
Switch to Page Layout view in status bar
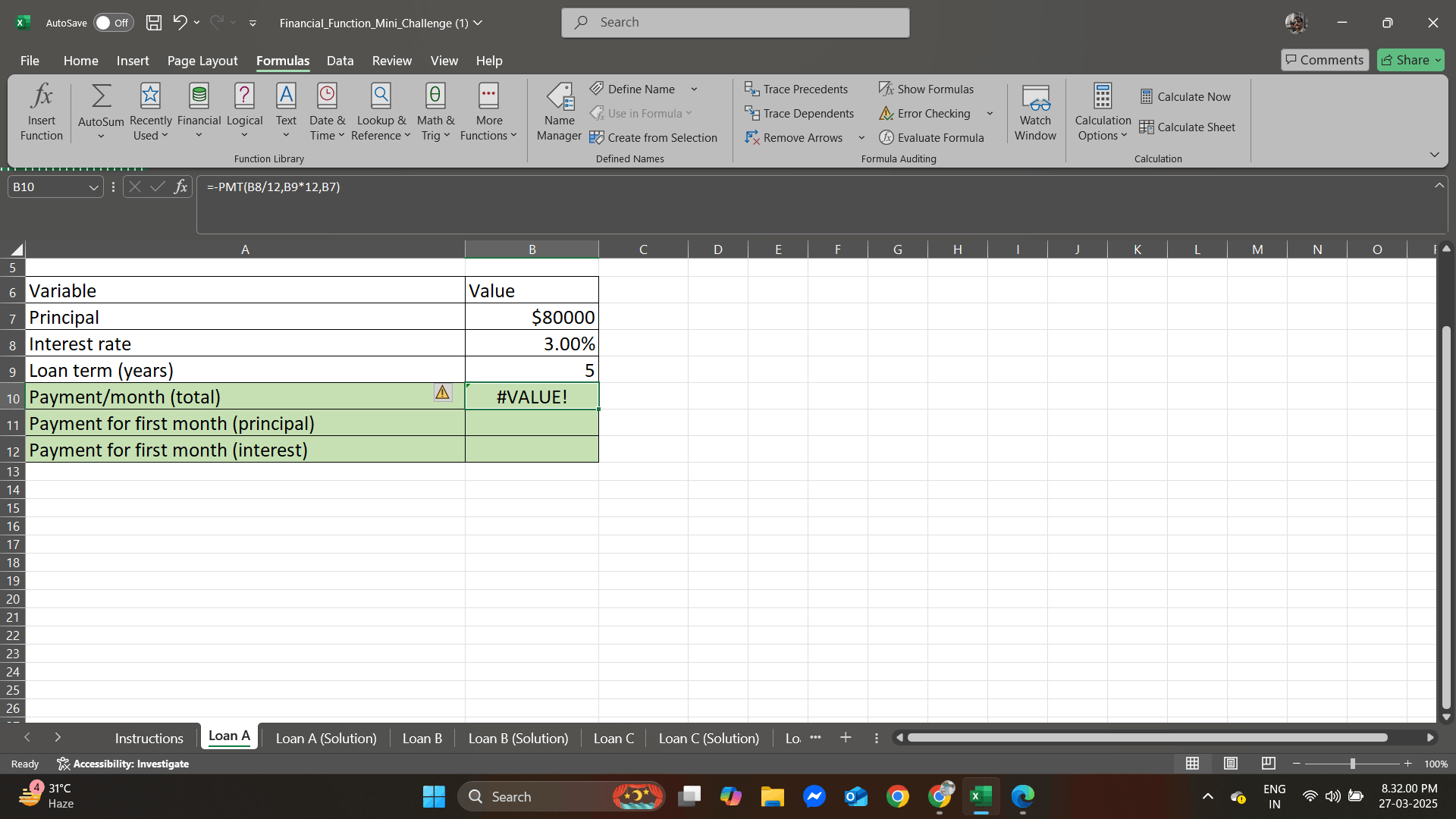click(1231, 764)
